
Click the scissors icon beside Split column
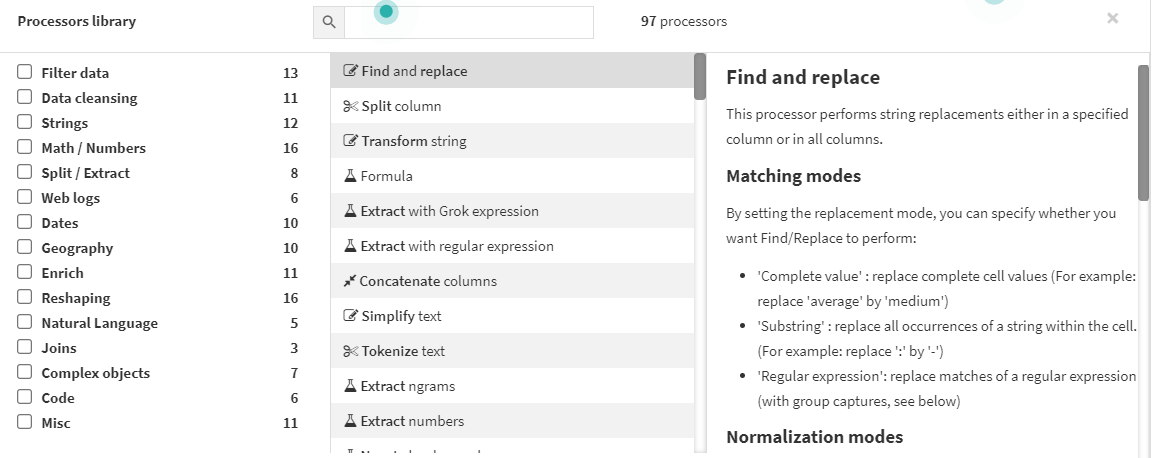[350, 107]
